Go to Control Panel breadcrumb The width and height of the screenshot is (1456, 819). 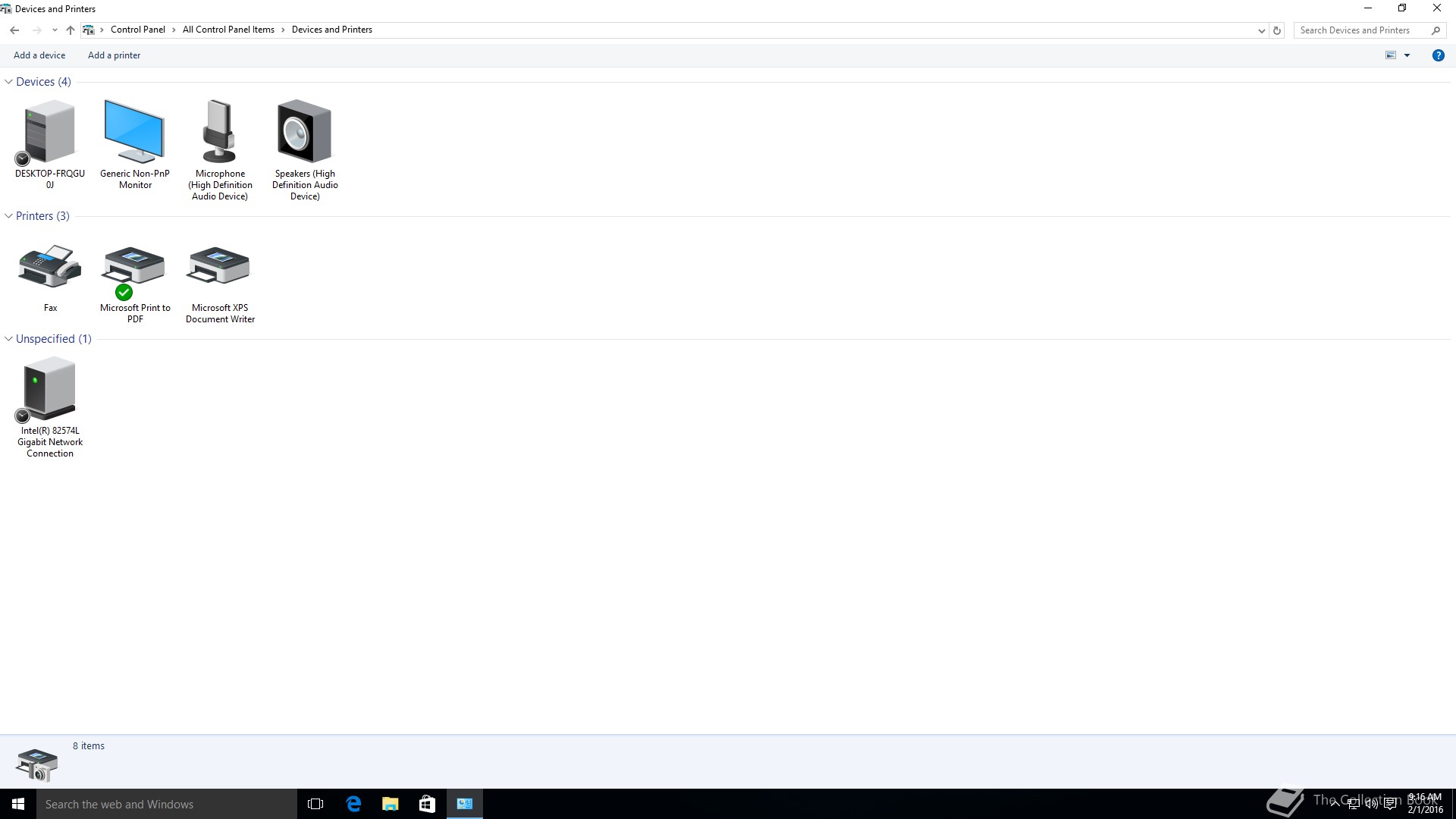click(x=137, y=30)
